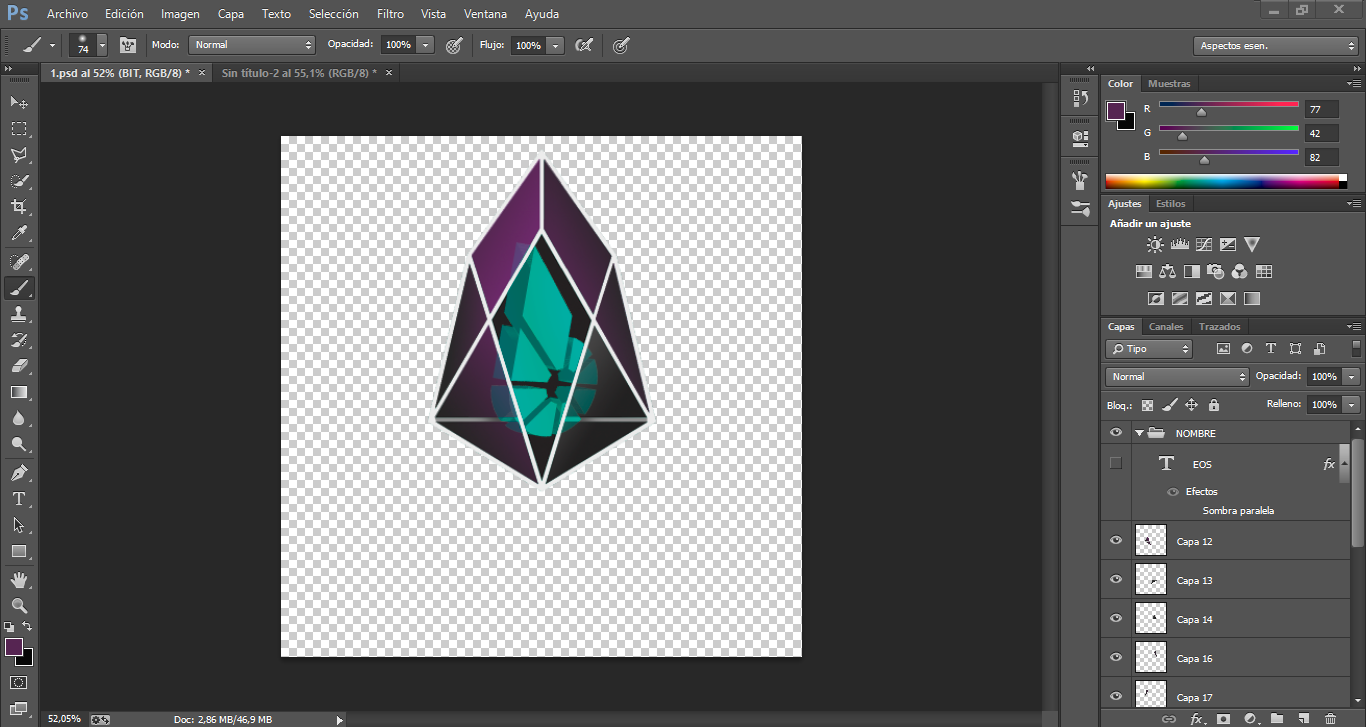1366x727 pixels.
Task: Select the Blur tool
Action: (x=19, y=419)
